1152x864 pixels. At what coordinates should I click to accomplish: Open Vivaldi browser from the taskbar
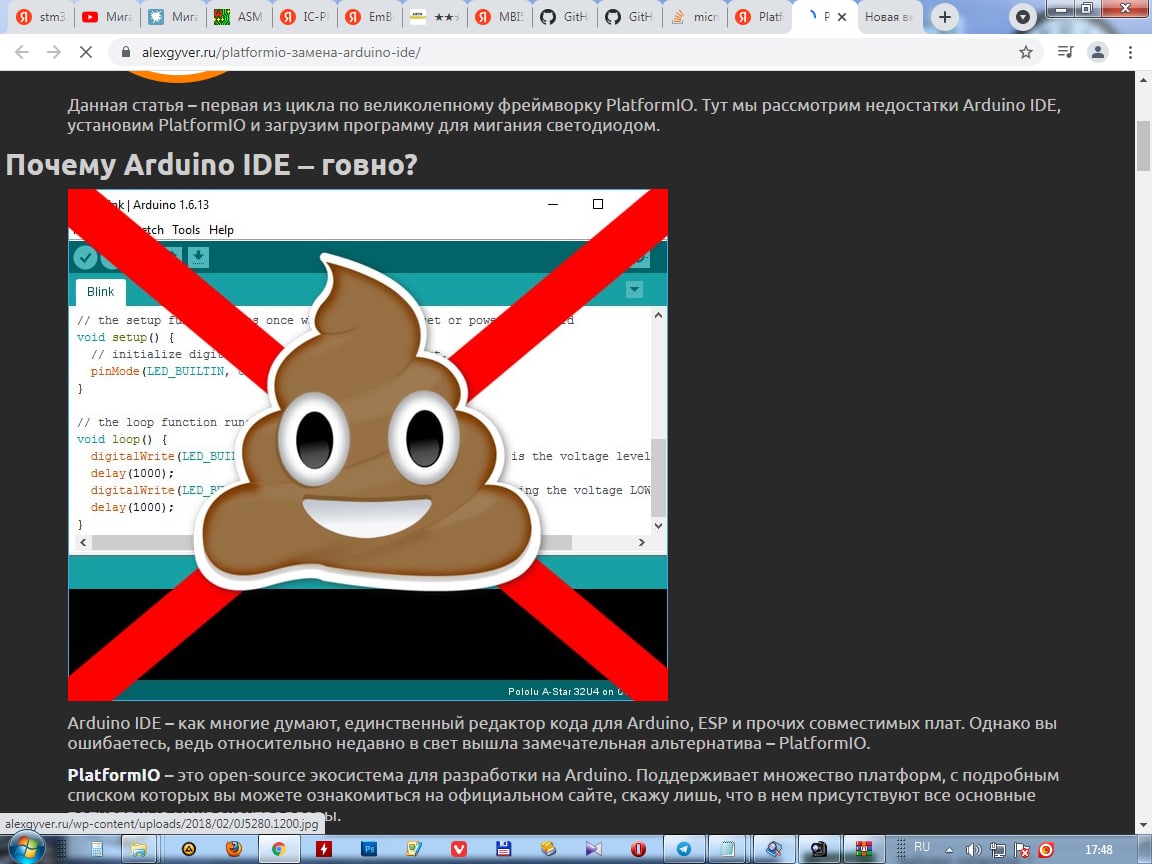458,849
